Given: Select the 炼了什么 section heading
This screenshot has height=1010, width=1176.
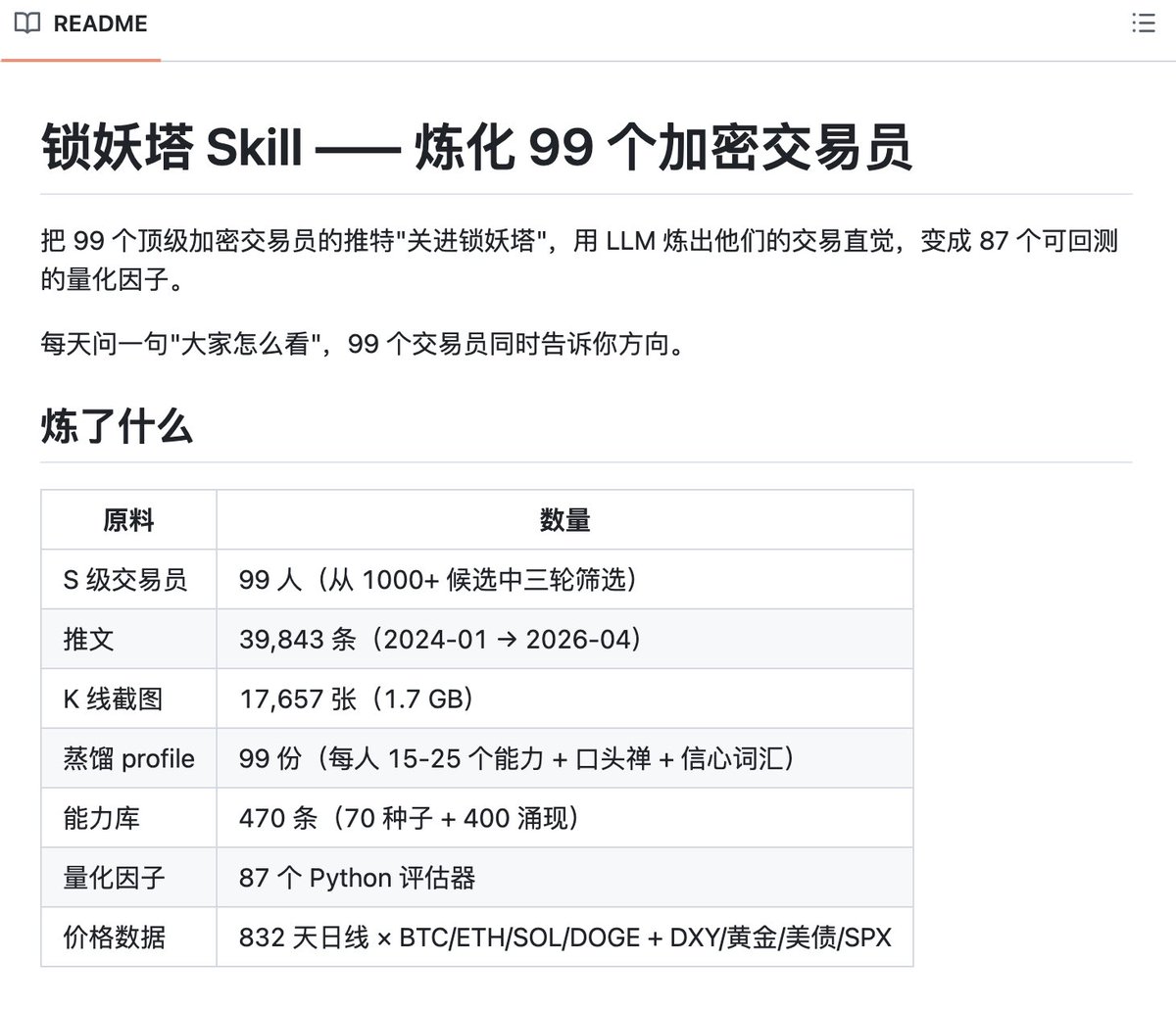Looking at the screenshot, I should coord(116,426).
